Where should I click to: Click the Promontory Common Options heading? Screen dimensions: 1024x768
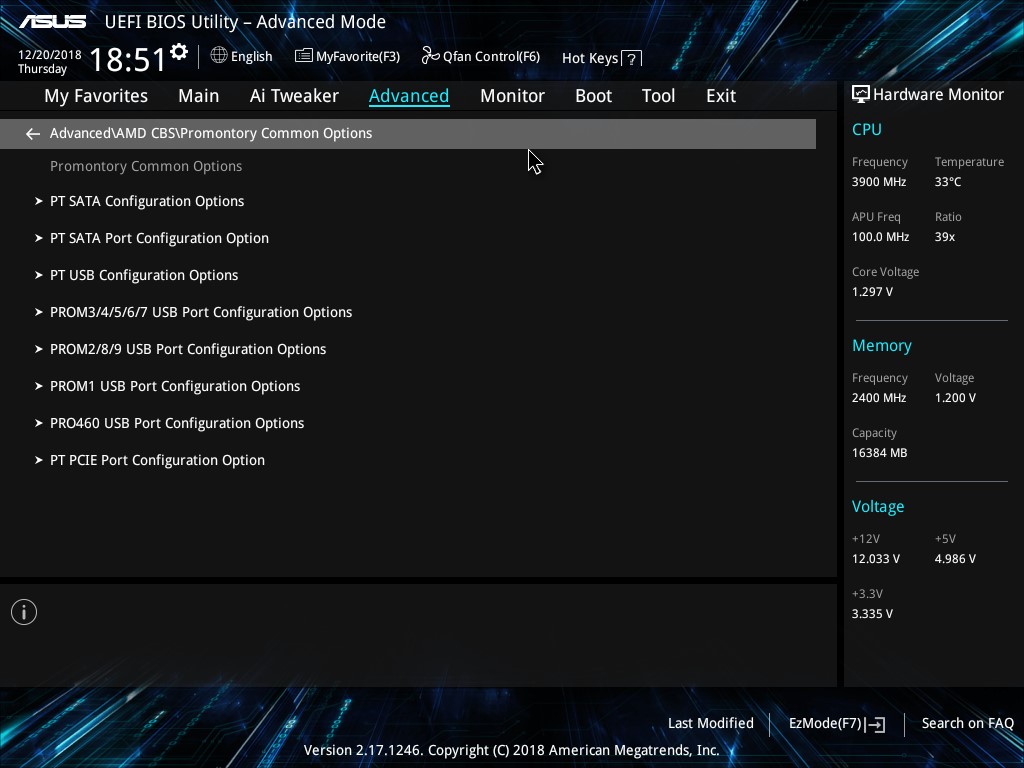tap(146, 167)
